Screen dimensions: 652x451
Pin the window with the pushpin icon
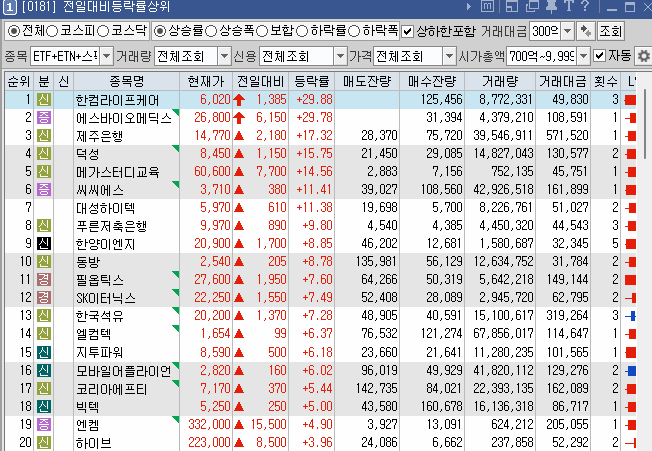pyautogui.click(x=551, y=6)
